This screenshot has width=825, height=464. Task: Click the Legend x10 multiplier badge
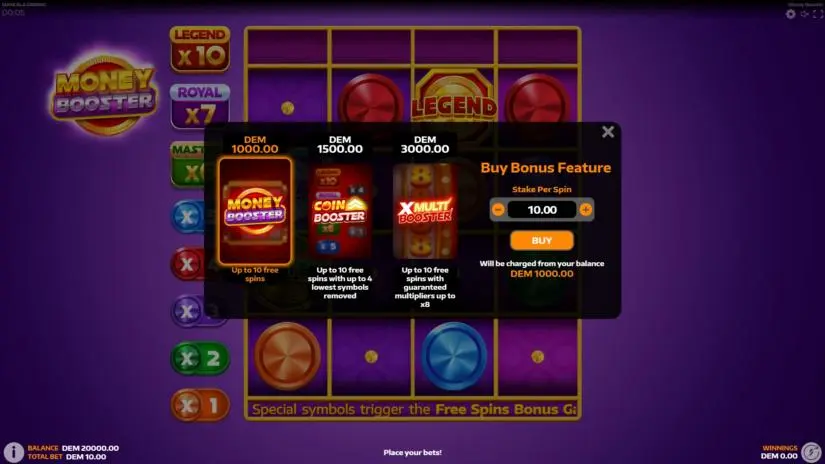click(200, 49)
